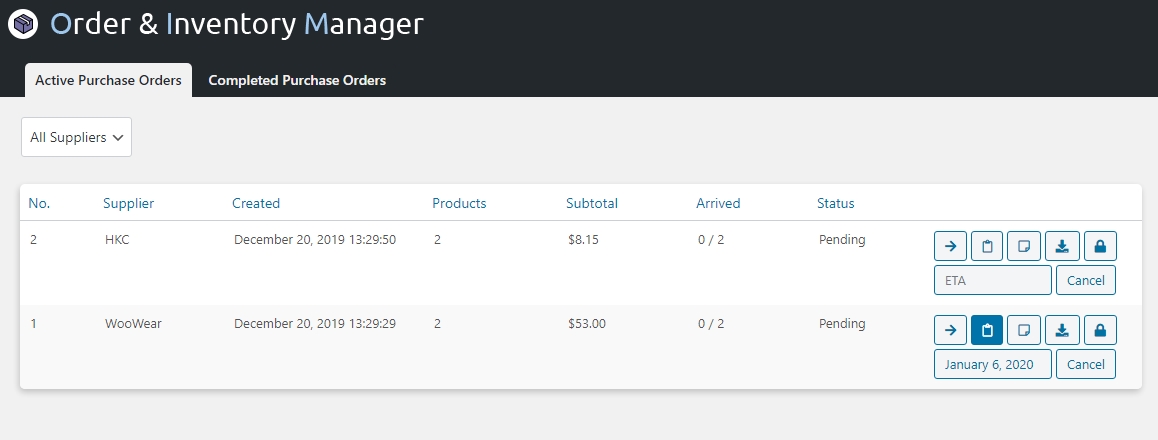Click the date December 20, 2019 13:29:50

(x=315, y=240)
